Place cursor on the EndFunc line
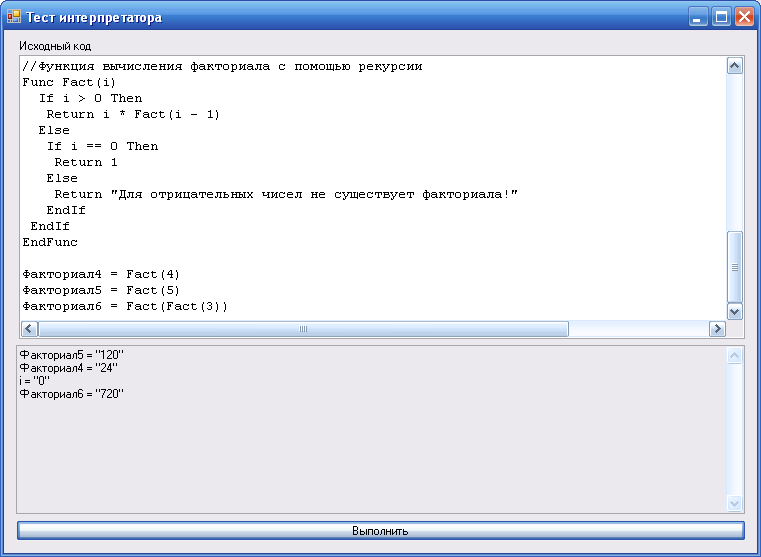 [x=50, y=242]
